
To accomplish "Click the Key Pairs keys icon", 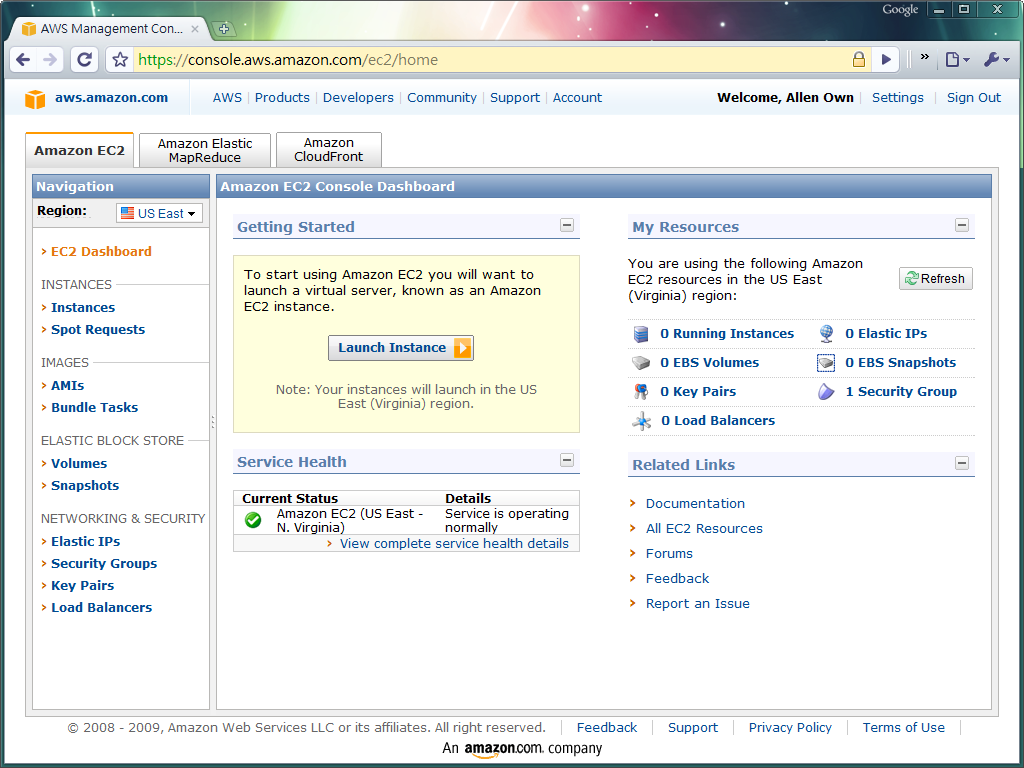I will (641, 392).
